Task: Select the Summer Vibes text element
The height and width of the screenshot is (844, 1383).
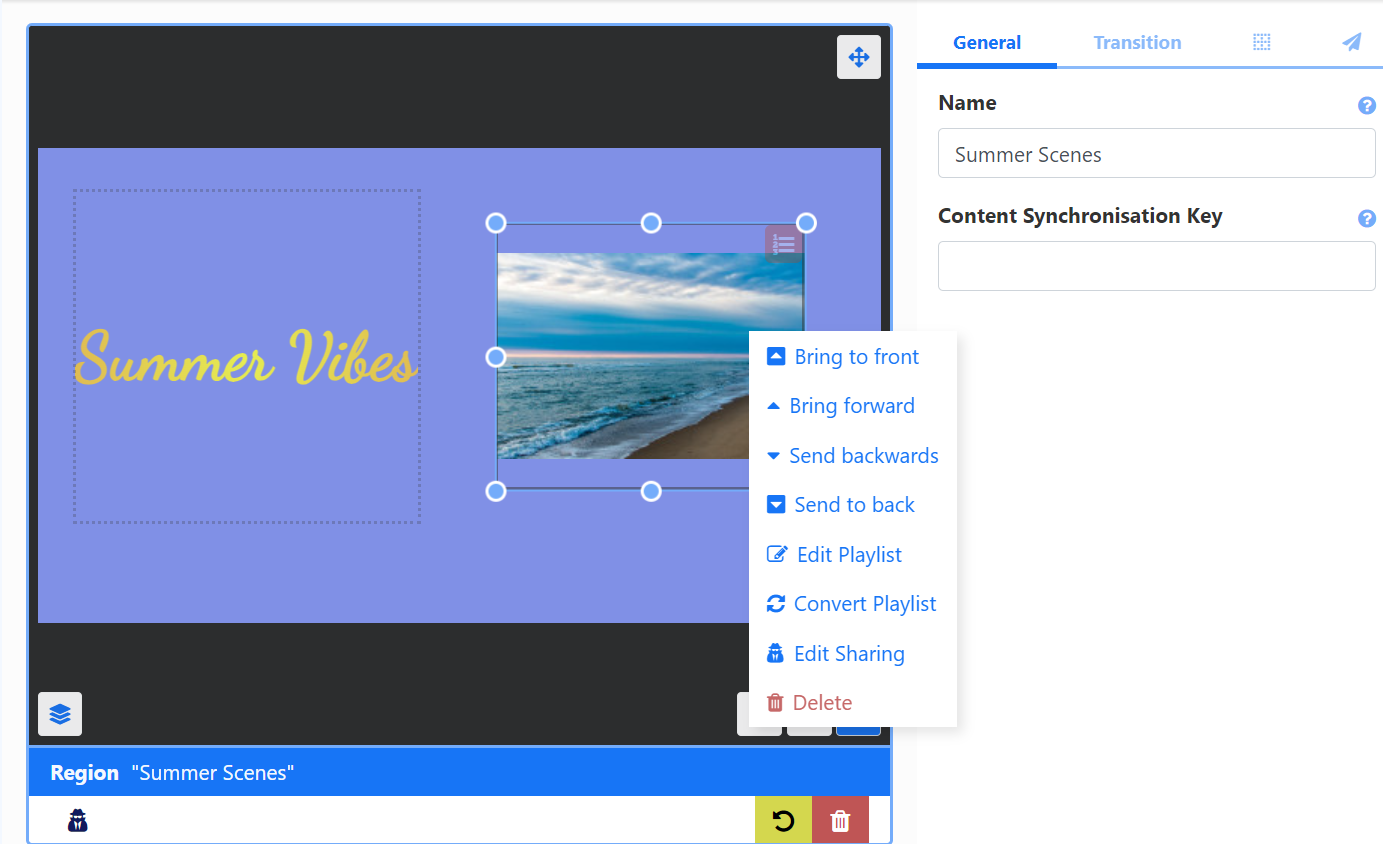Action: [246, 357]
